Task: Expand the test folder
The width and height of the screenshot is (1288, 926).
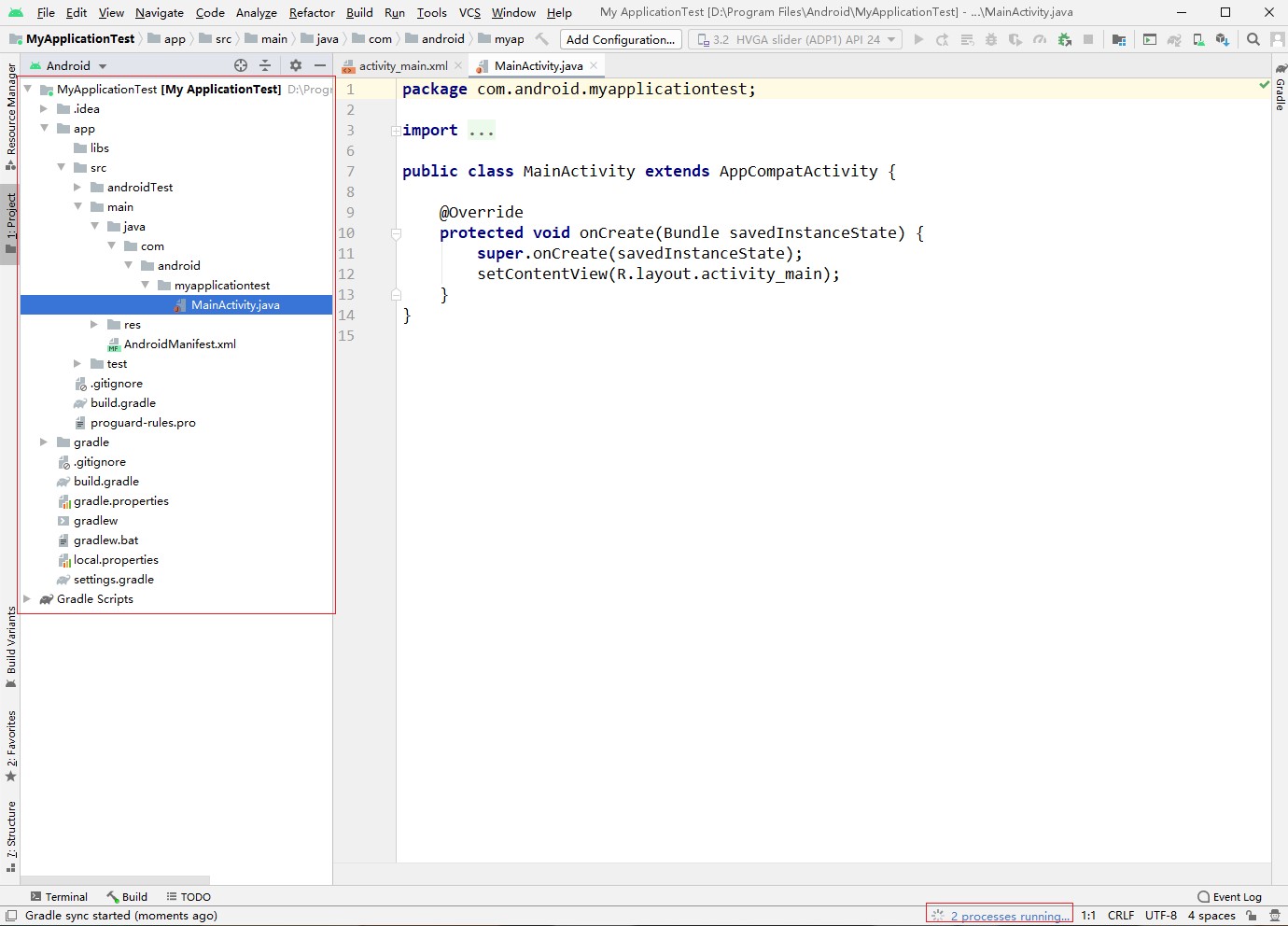Action: (x=77, y=363)
